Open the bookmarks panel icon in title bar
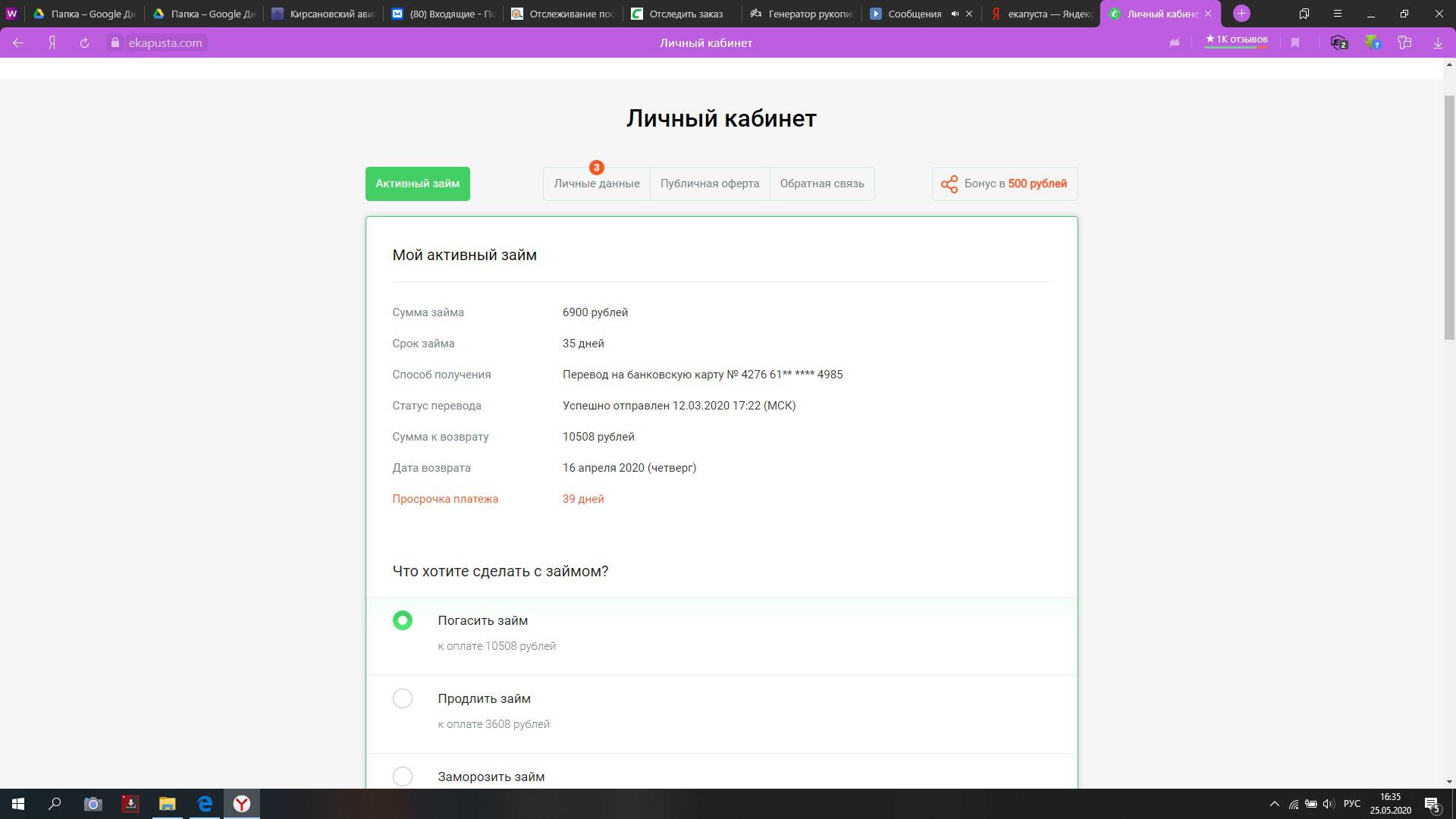Image resolution: width=1456 pixels, height=819 pixels. tap(1304, 14)
